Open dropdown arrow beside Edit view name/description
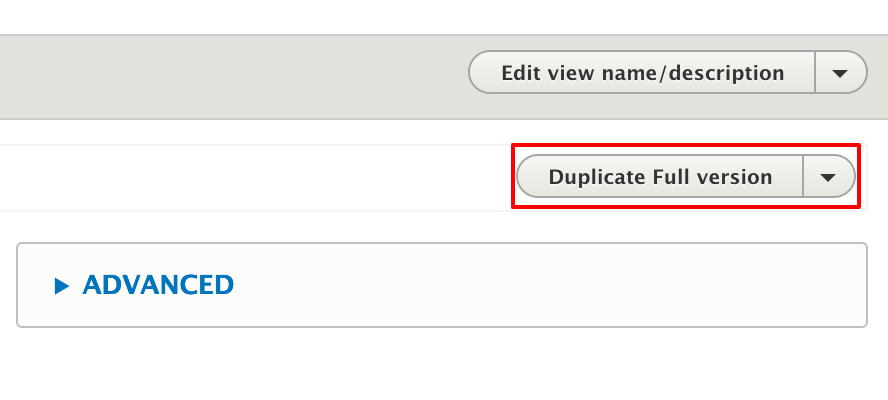The height and width of the screenshot is (400, 888). (x=840, y=73)
